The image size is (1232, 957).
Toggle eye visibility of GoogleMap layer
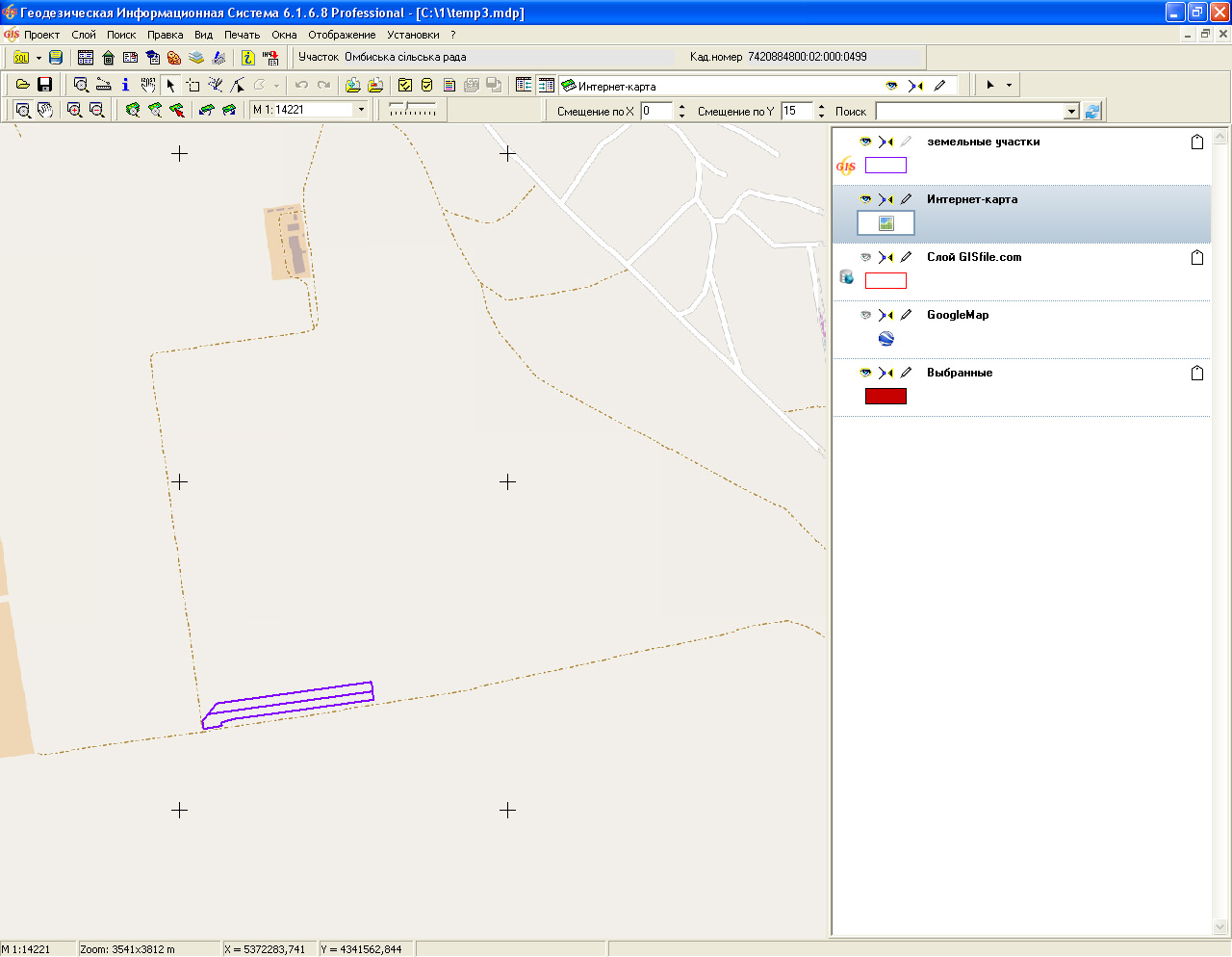click(x=865, y=315)
